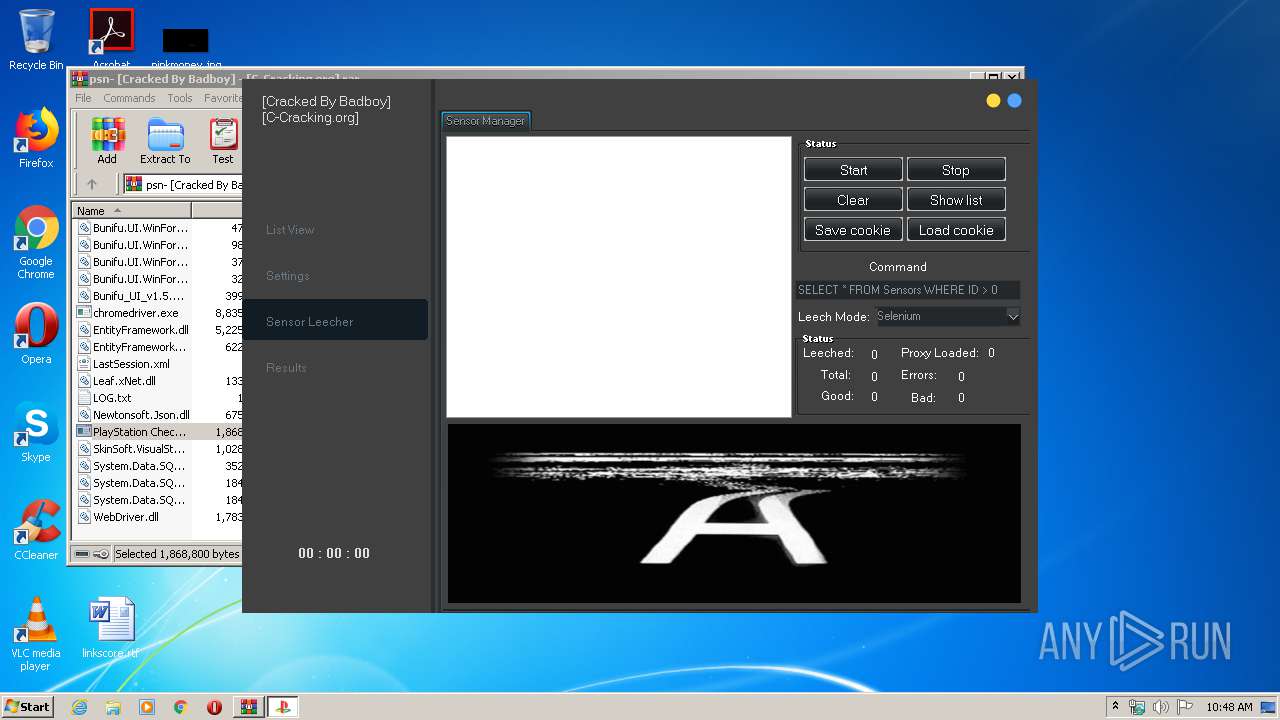The width and height of the screenshot is (1280, 720).
Task: Open the File menu in WinRAR
Action: click(x=83, y=98)
